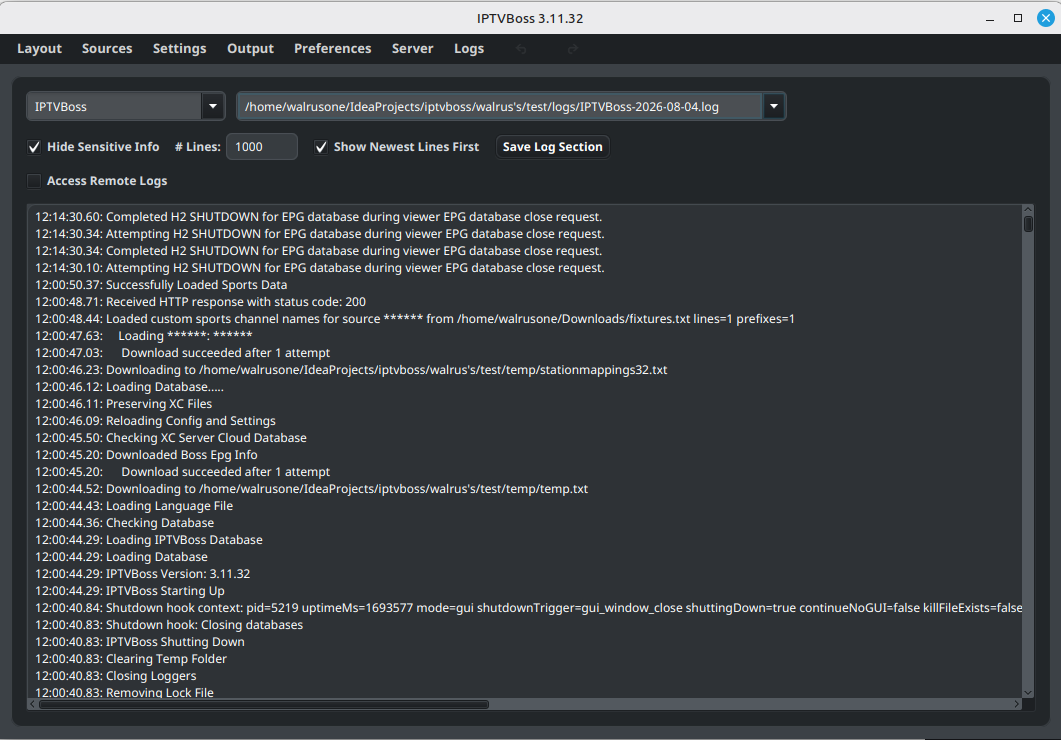Click the scroll left arrow of log area

pyautogui.click(x=32, y=704)
